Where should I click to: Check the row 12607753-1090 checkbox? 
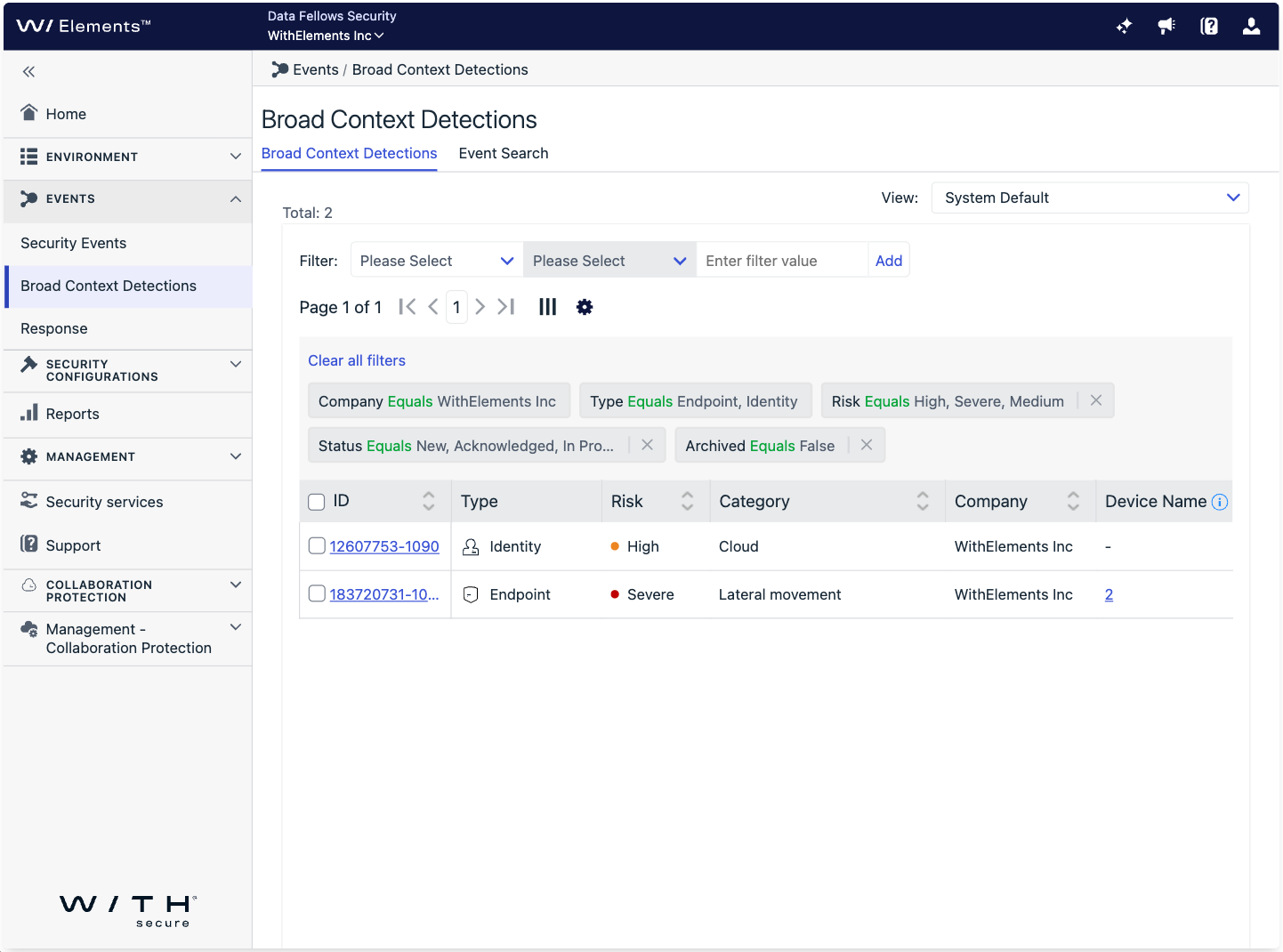pyautogui.click(x=317, y=545)
